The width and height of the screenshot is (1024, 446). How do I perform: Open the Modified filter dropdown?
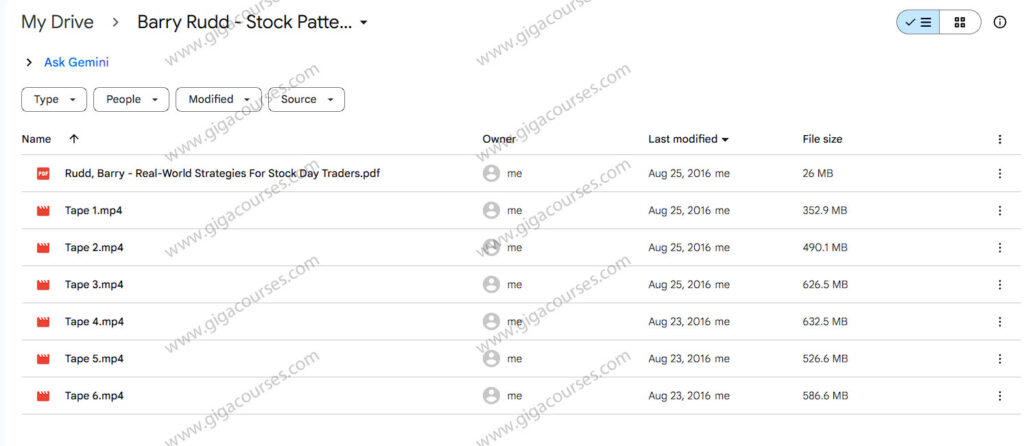pyautogui.click(x=218, y=99)
